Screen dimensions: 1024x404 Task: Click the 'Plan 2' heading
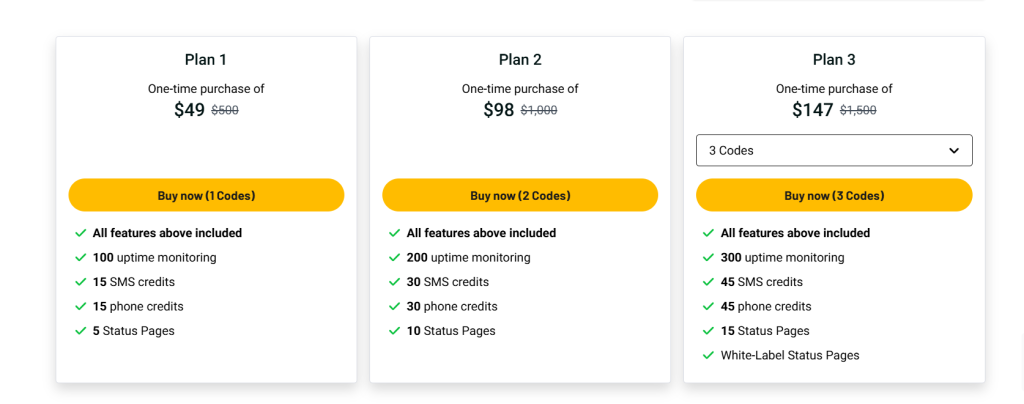520,60
